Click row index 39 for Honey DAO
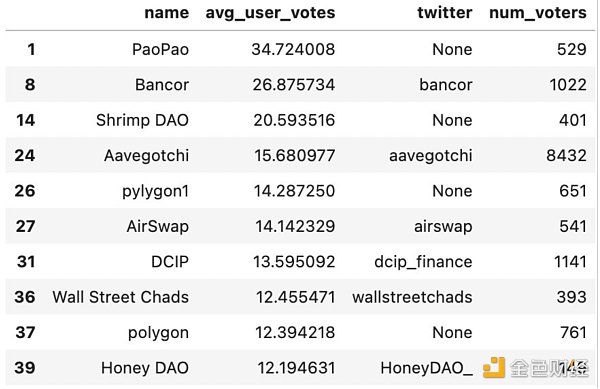This screenshot has width=600, height=389. [25, 368]
